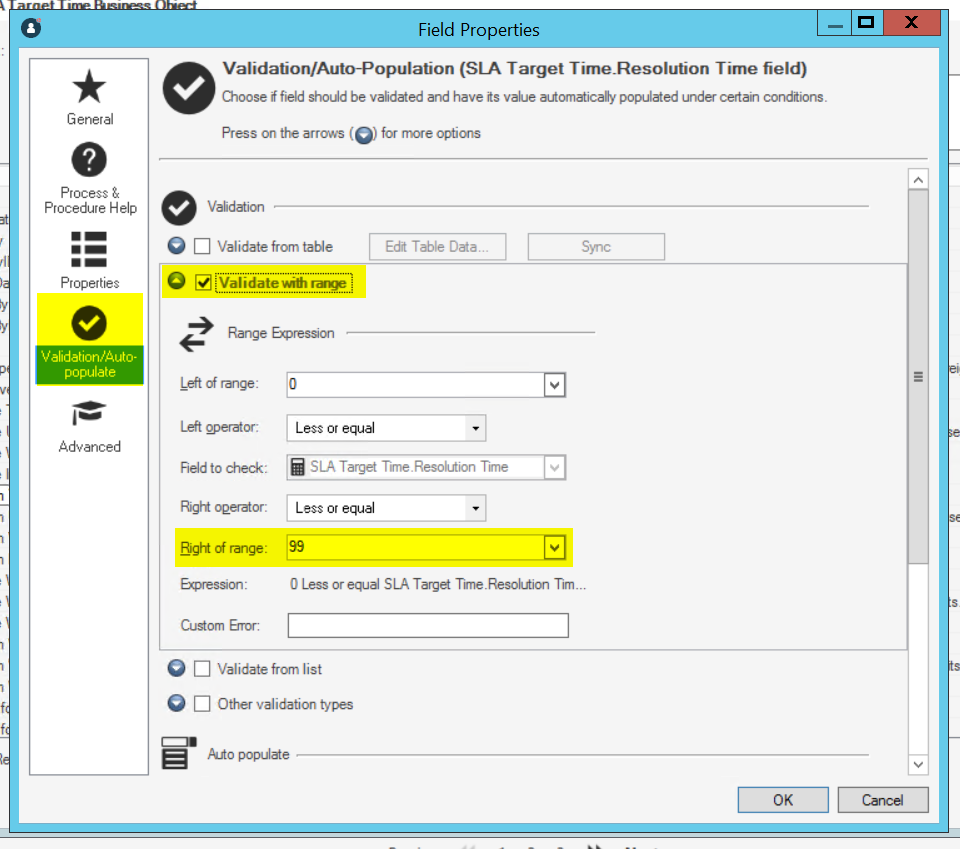Select the Validation/Auto-populate sidebar icon
This screenshot has width=960, height=849.
point(89,323)
